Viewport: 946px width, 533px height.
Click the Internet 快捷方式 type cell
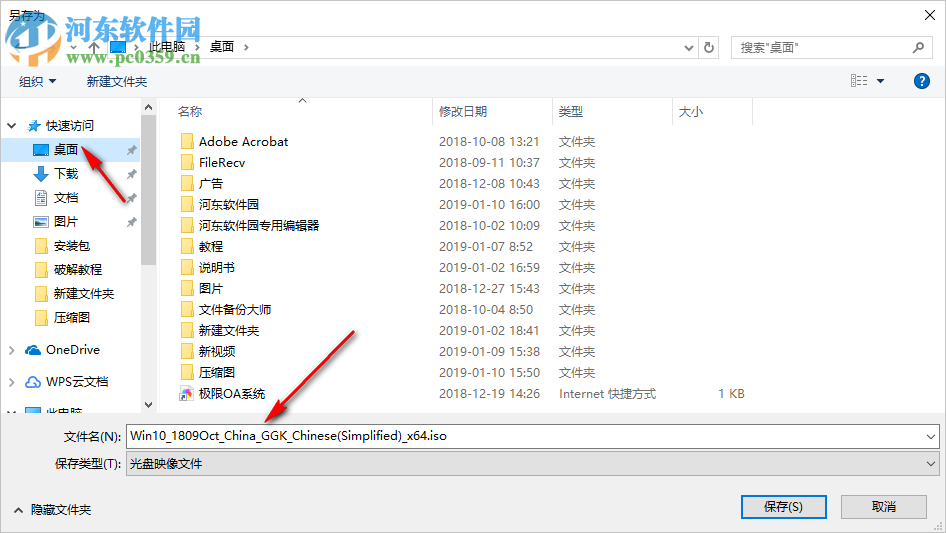(607, 394)
